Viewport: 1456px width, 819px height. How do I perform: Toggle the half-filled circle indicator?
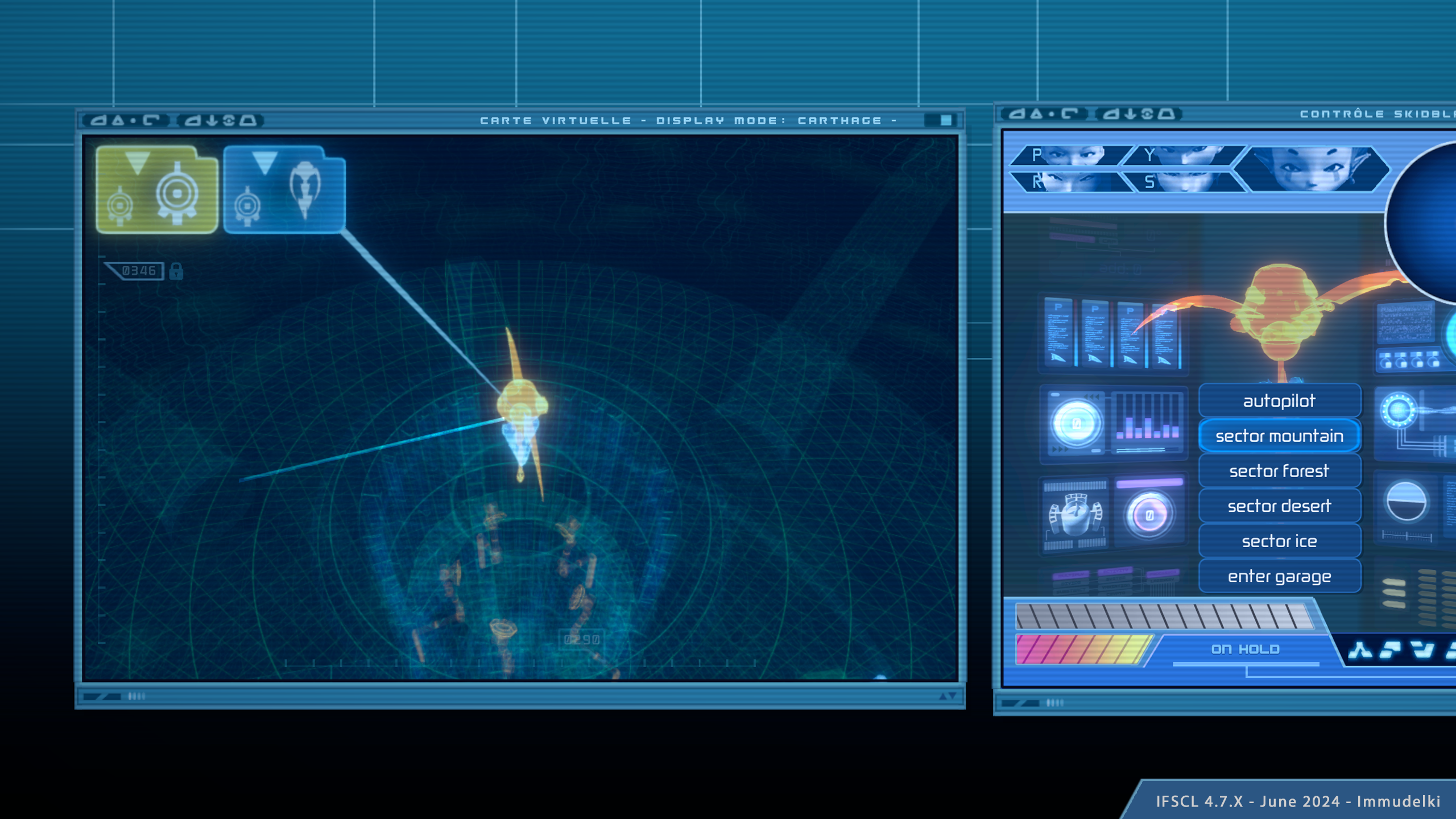(1407, 501)
